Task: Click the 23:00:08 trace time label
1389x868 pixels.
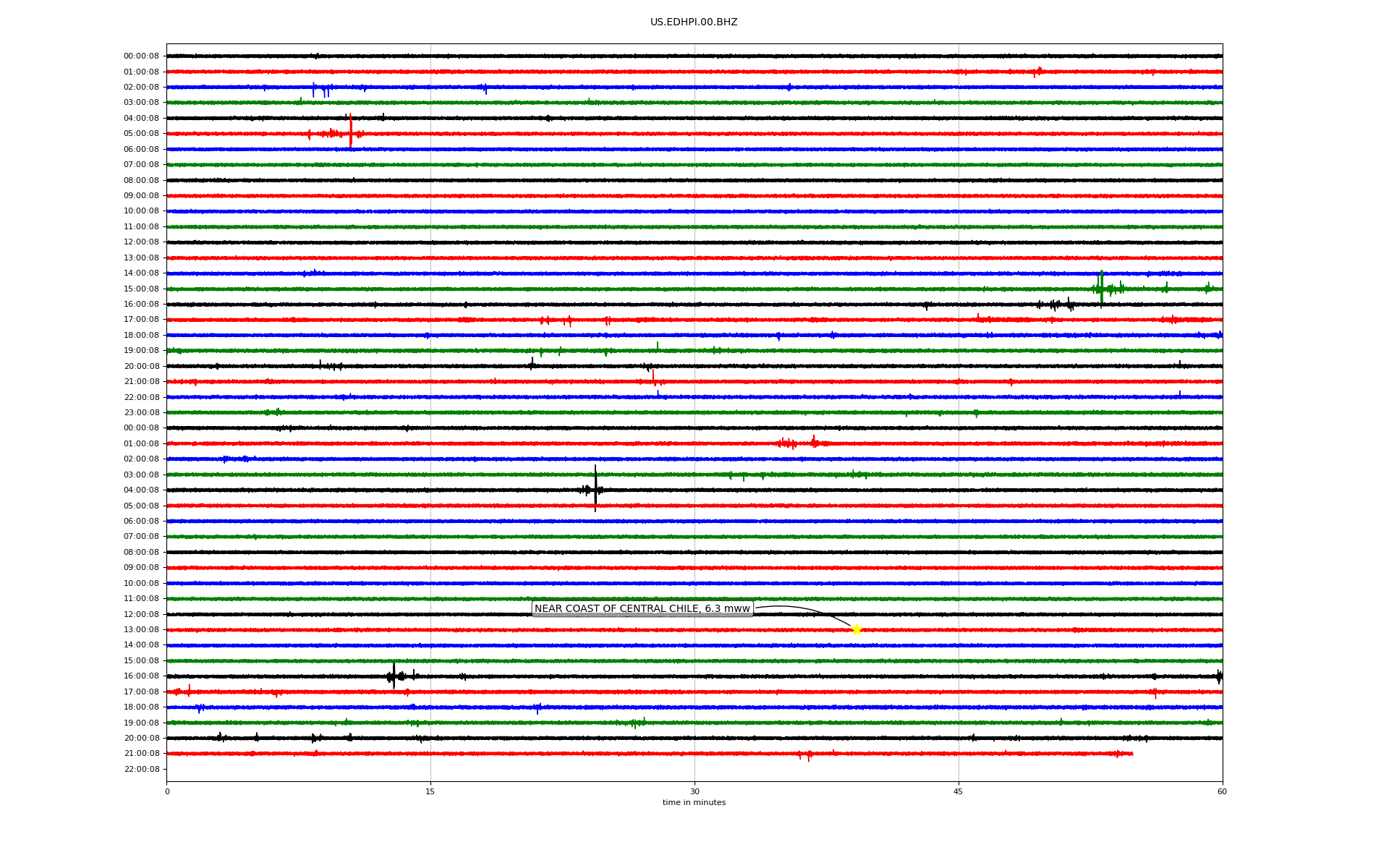Action: (x=142, y=413)
